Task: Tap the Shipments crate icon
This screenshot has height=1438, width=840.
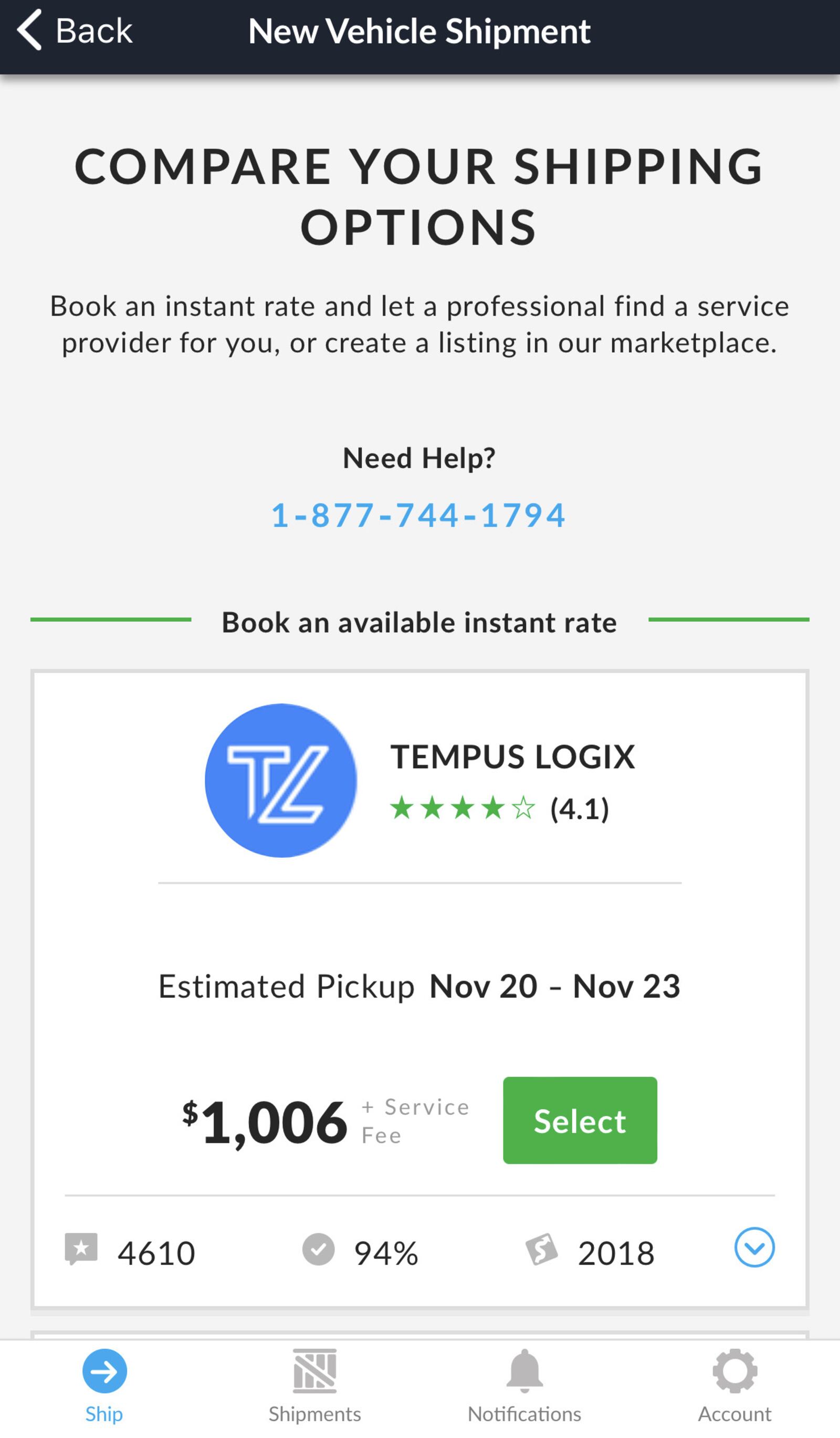Action: (x=314, y=1371)
